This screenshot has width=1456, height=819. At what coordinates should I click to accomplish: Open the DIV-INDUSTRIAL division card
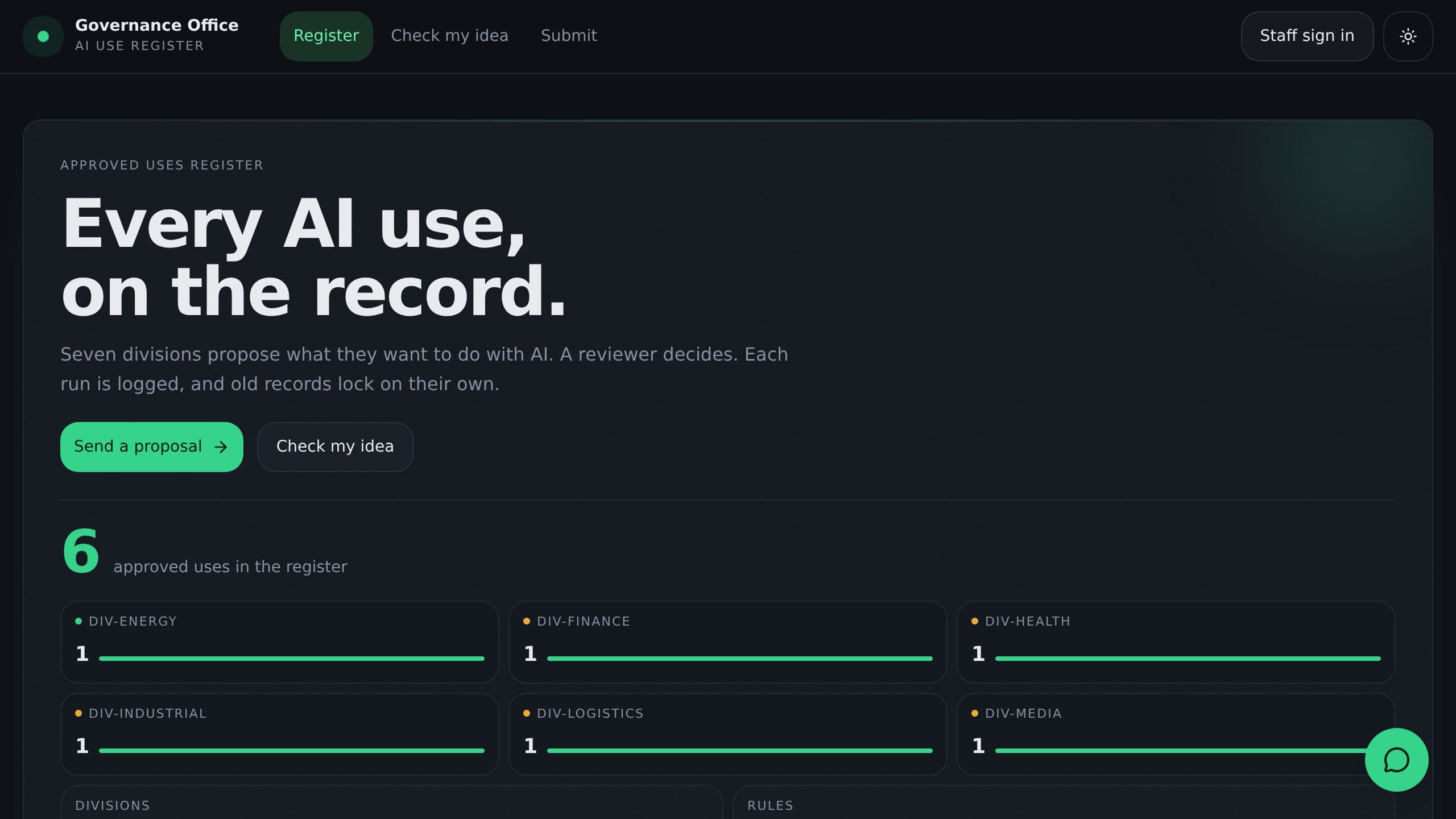[280, 734]
